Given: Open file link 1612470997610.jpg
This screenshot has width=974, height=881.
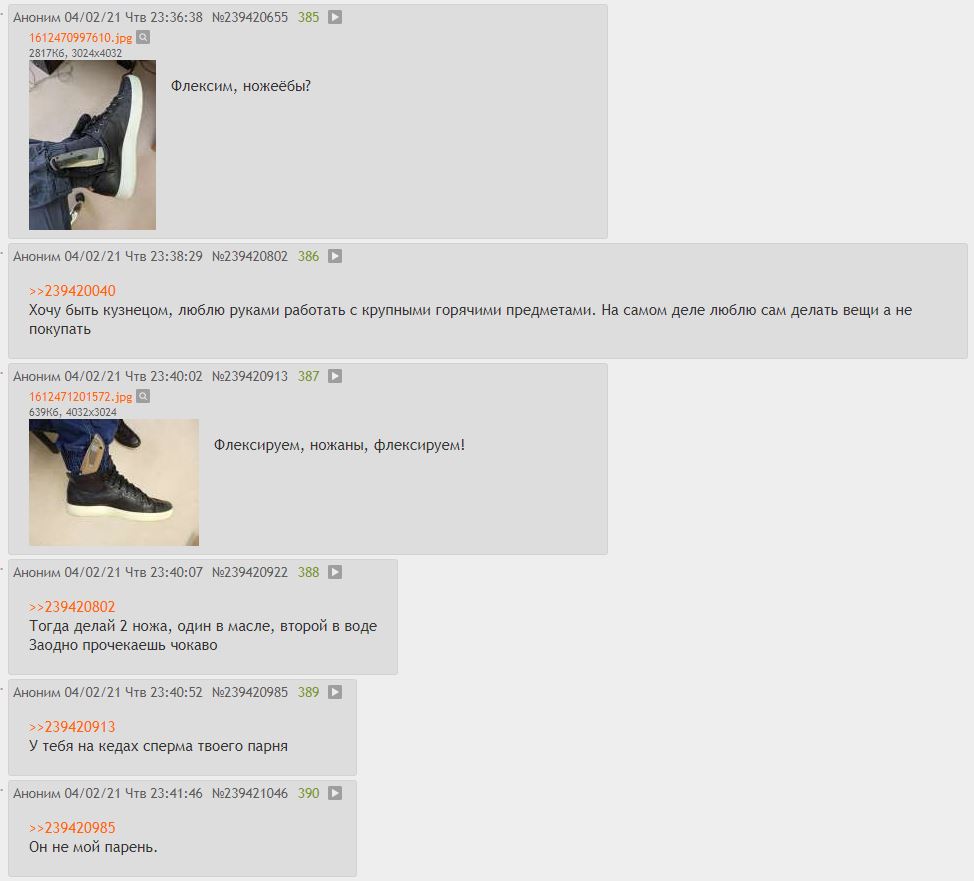Looking at the screenshot, I should (80, 38).
